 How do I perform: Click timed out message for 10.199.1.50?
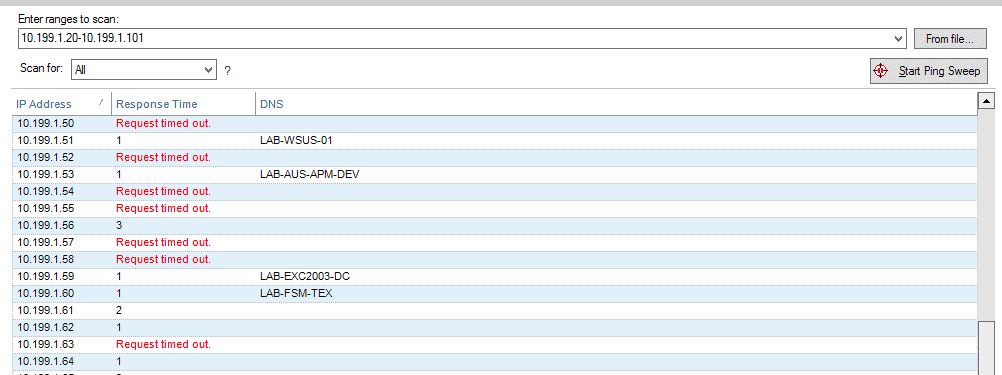163,123
